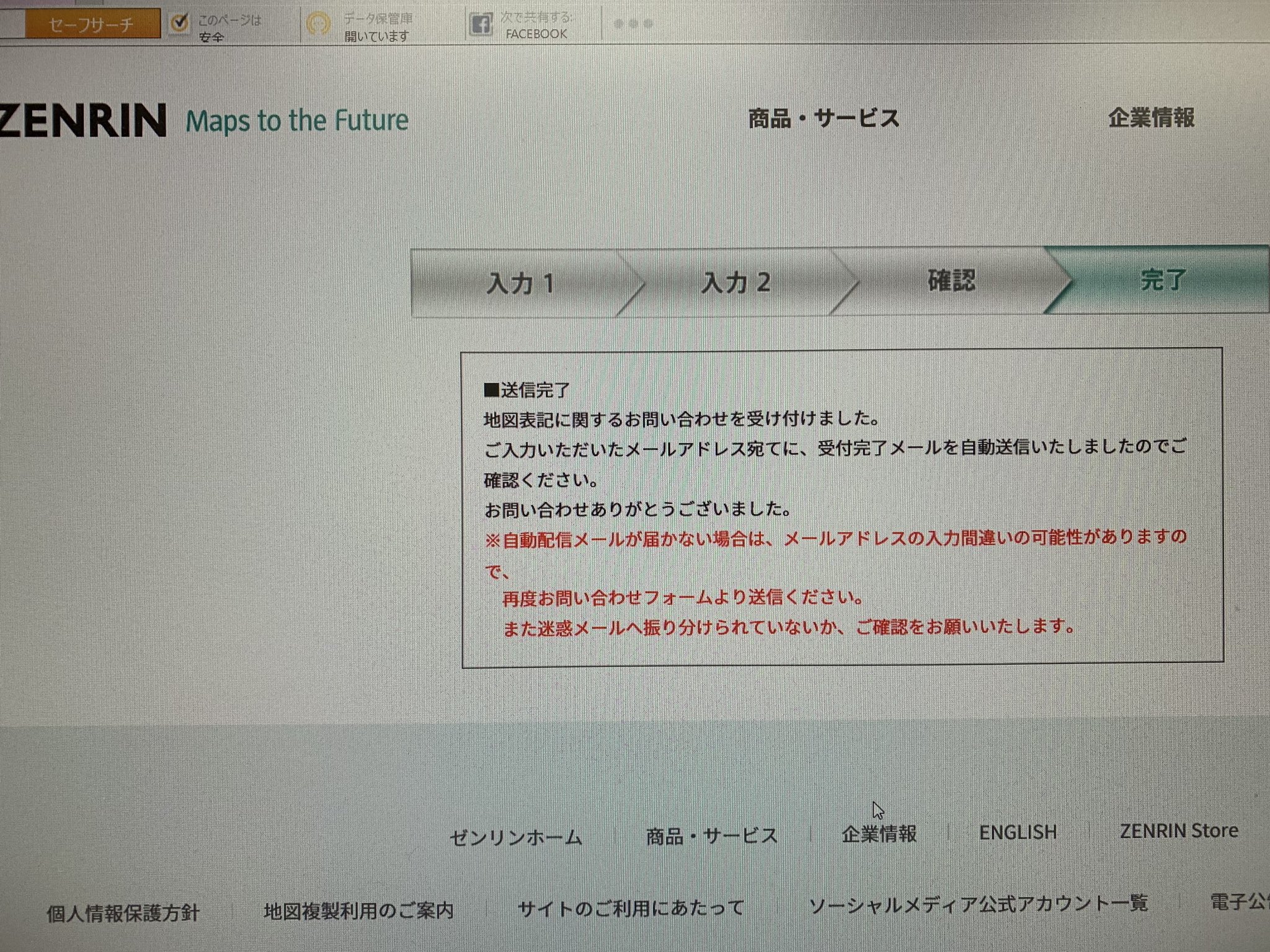Open 個人情報保護方針 privacy policy link

coord(123,913)
